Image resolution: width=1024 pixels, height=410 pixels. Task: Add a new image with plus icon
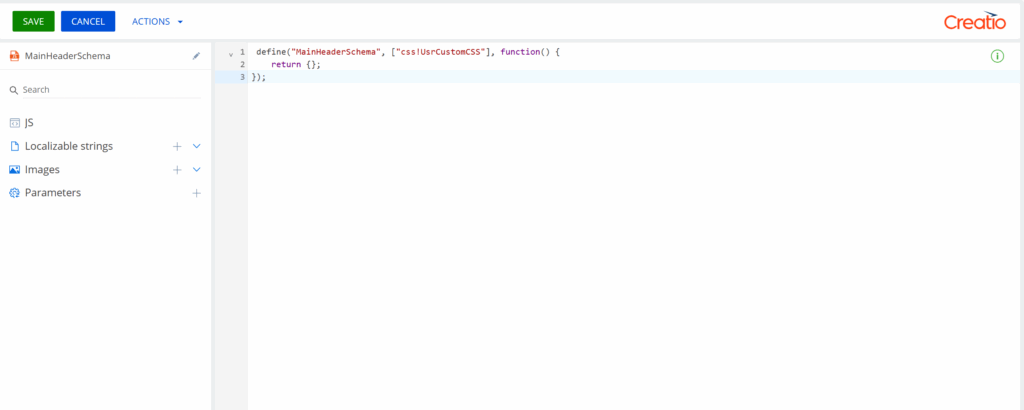(x=177, y=170)
